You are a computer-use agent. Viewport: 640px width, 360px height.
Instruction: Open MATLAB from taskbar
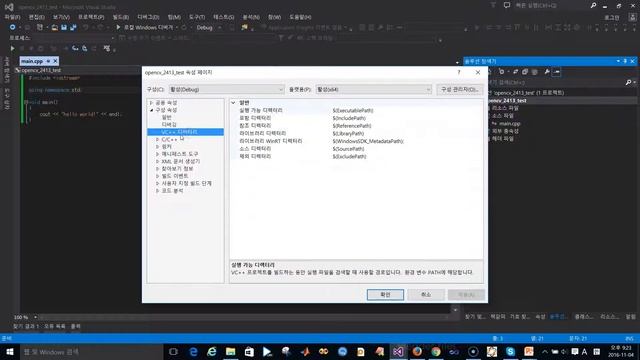point(305,351)
